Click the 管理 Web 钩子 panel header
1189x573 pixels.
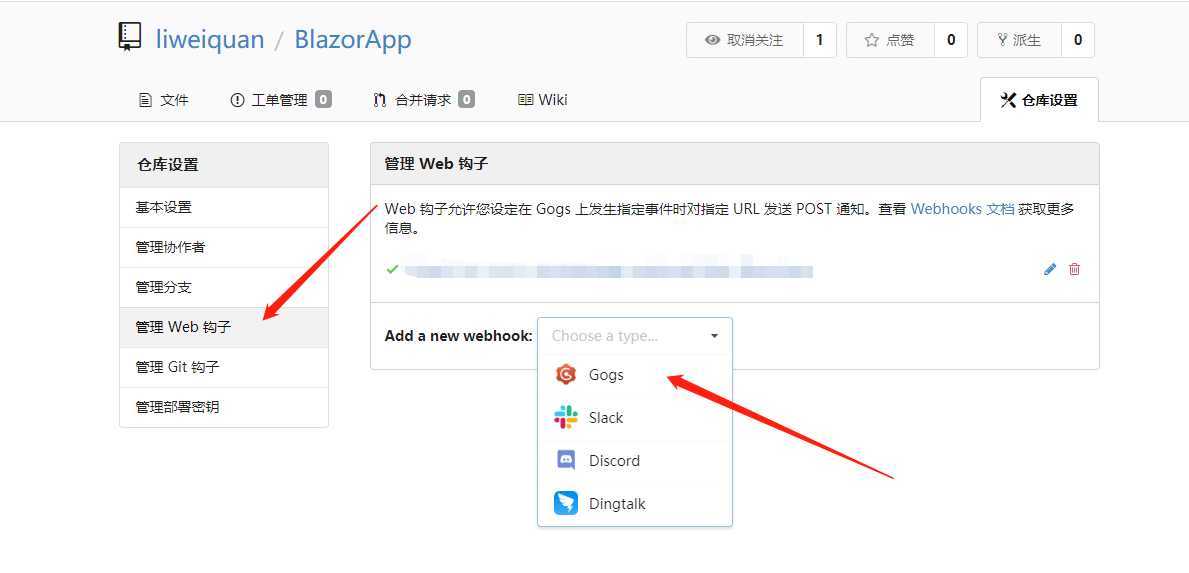click(735, 164)
